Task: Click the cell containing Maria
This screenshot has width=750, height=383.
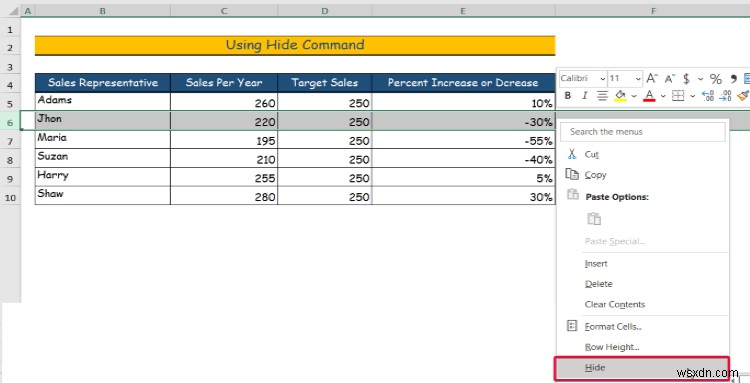Action: [x=103, y=139]
